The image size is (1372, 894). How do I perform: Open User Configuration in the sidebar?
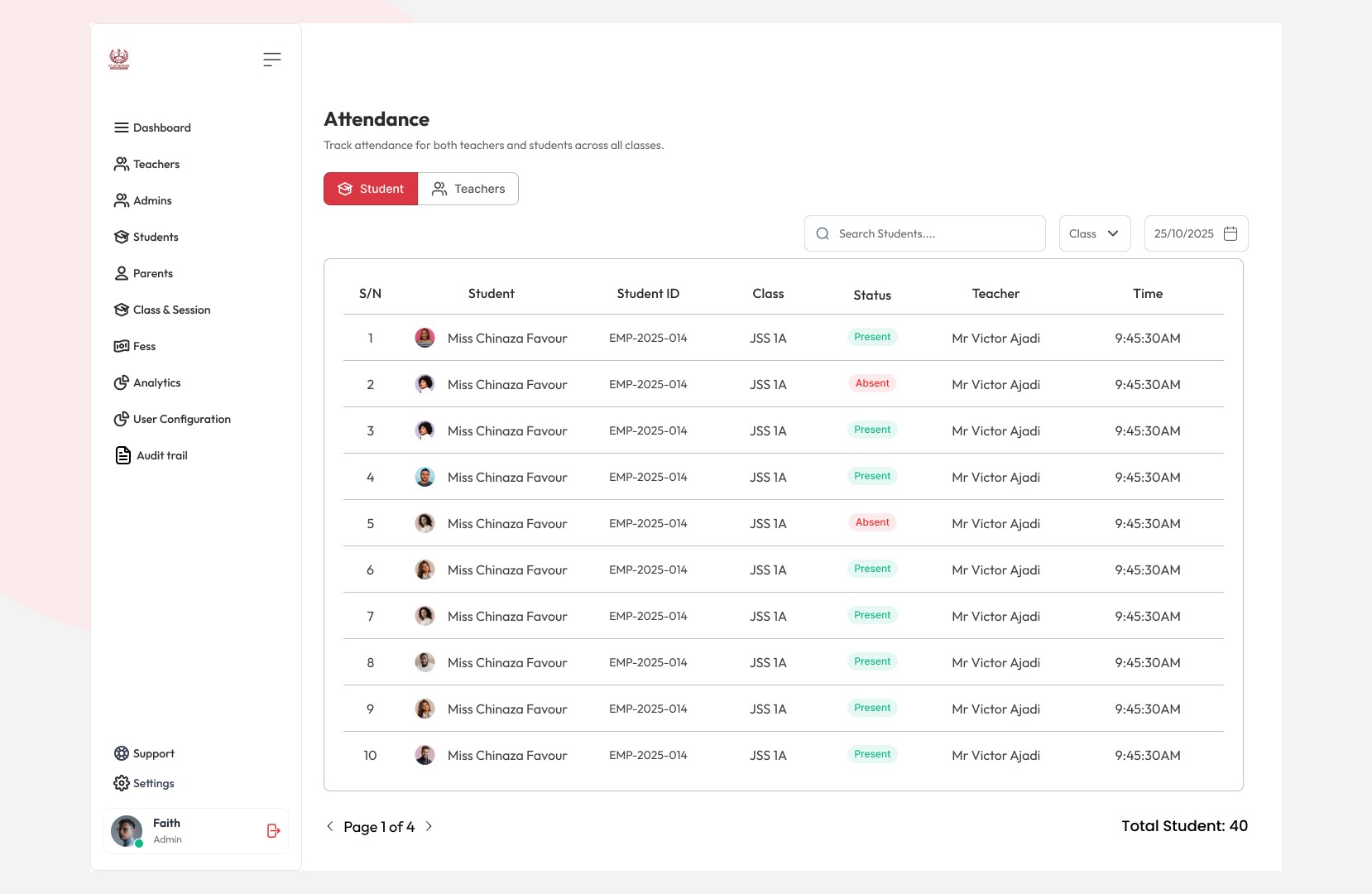172,419
